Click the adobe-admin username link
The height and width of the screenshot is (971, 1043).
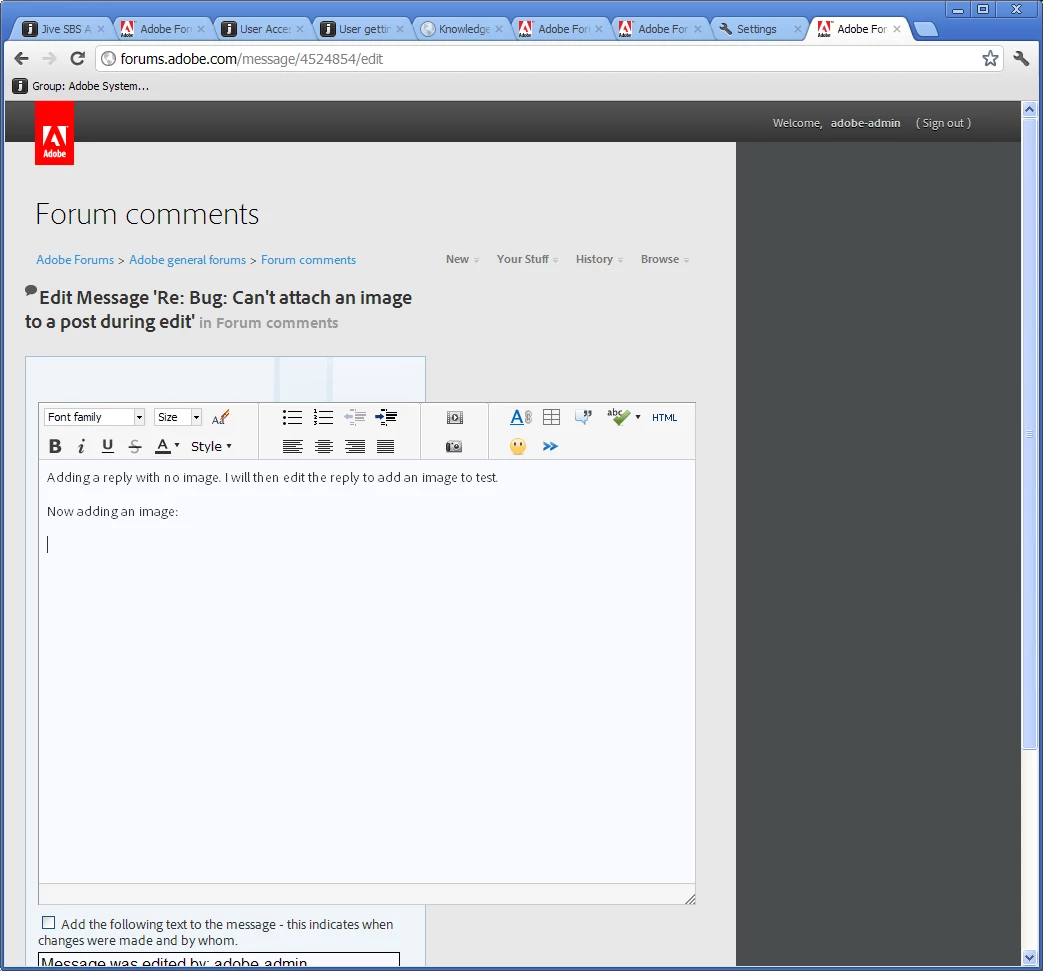click(x=865, y=123)
